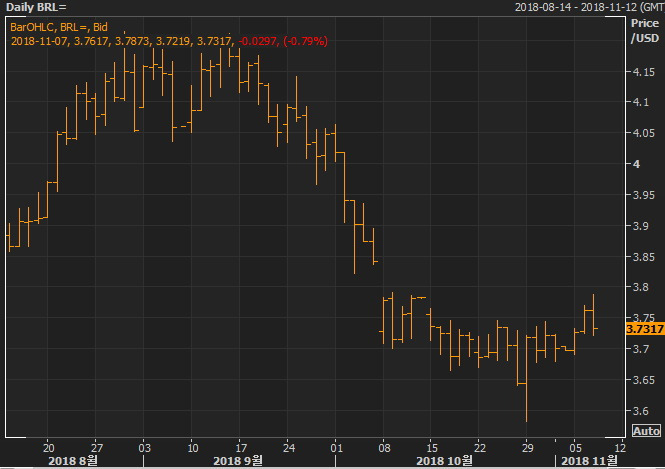Image resolution: width=665 pixels, height=469 pixels.
Task: Click the 2018 9월 month label
Action: pyautogui.click(x=238, y=461)
